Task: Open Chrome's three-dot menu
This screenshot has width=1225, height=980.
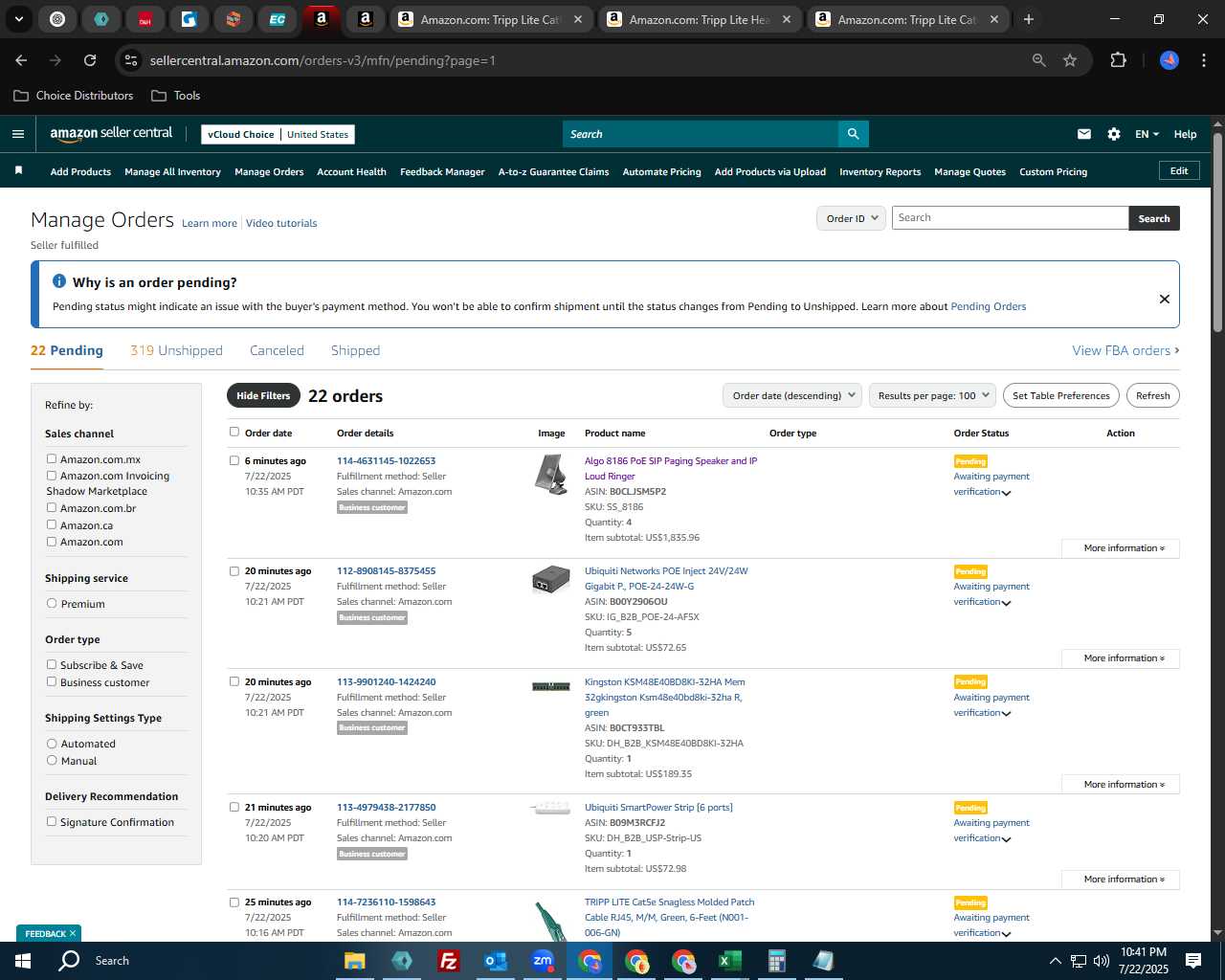Action: pyautogui.click(x=1202, y=60)
